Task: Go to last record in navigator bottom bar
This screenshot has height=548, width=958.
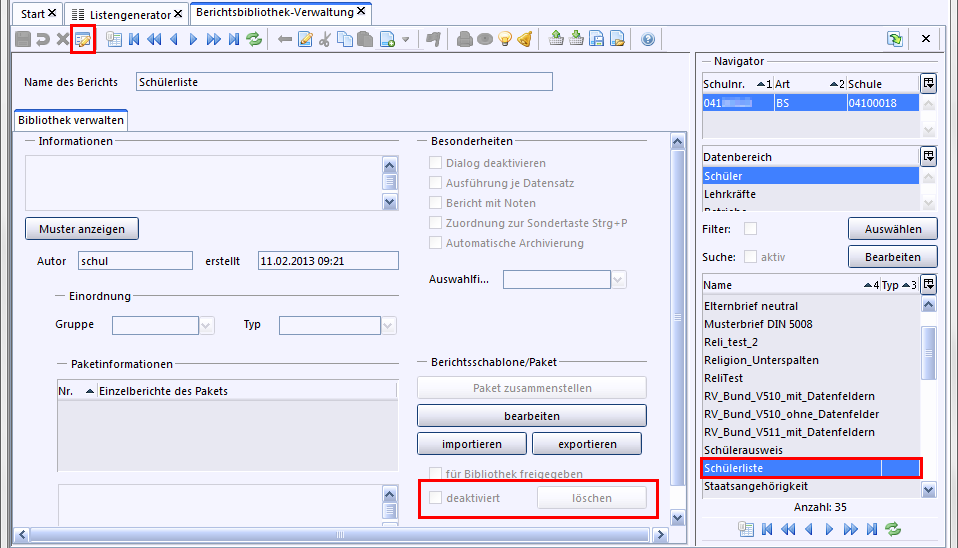Action: [x=872, y=528]
